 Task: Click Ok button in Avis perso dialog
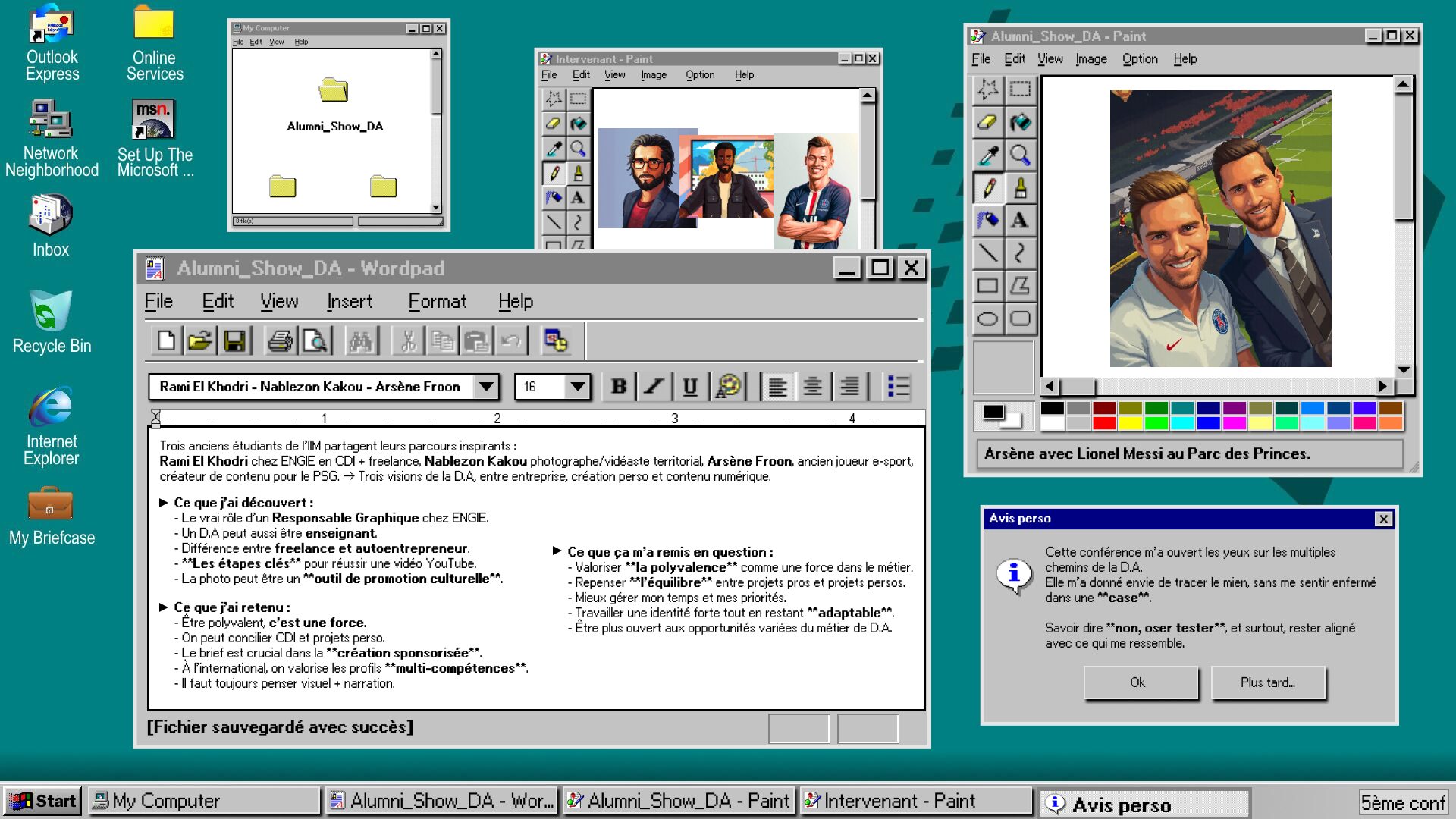pyautogui.click(x=1141, y=682)
